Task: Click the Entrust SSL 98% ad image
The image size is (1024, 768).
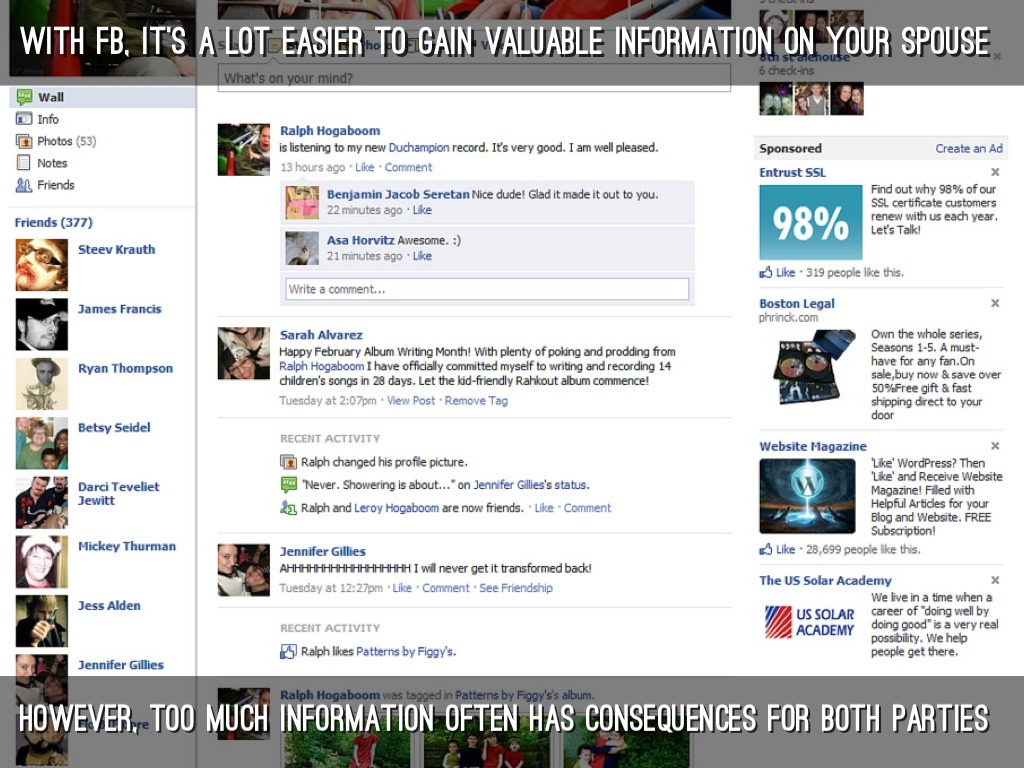Action: [x=810, y=222]
